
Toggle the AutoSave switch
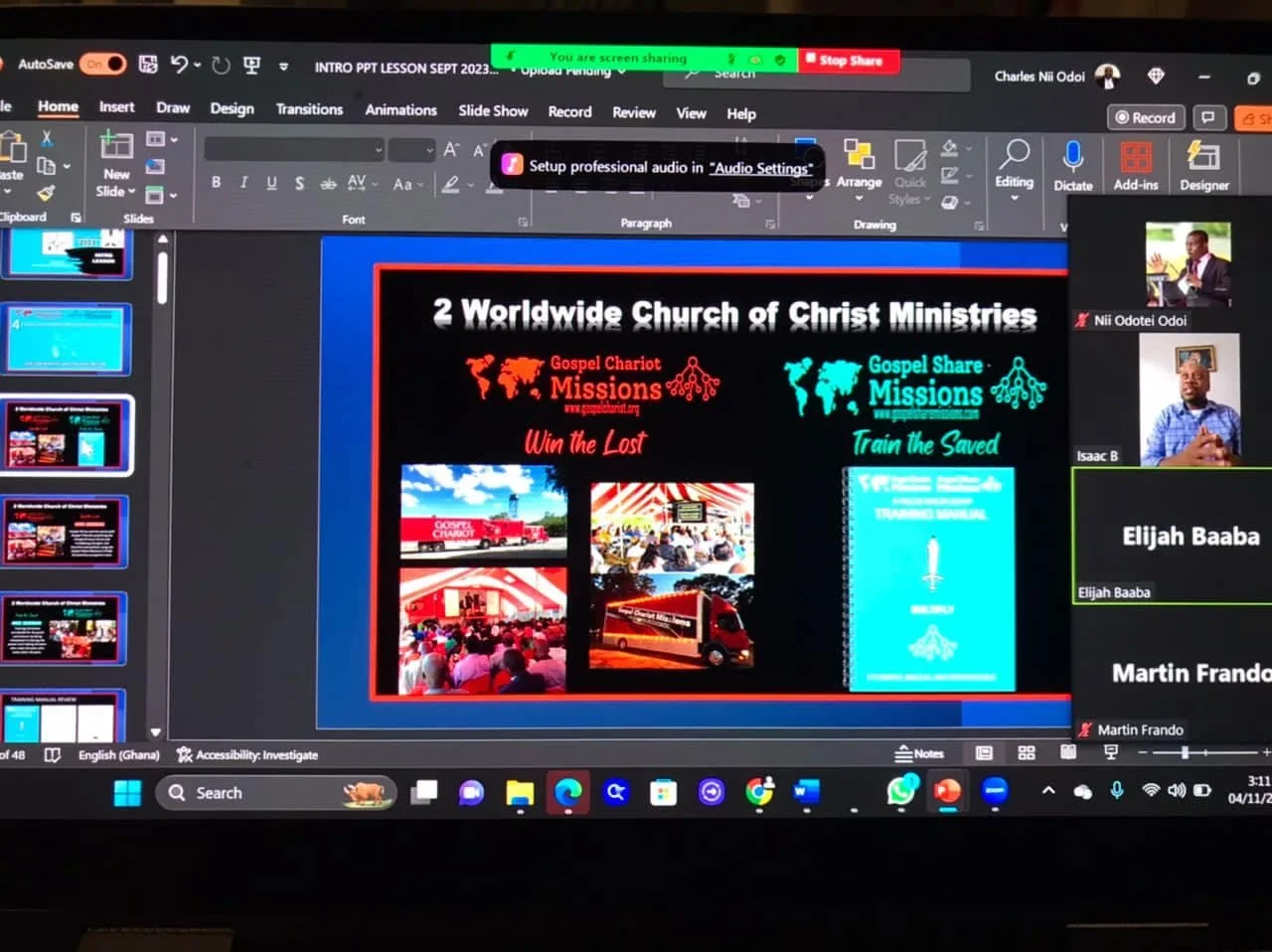pyautogui.click(x=102, y=64)
